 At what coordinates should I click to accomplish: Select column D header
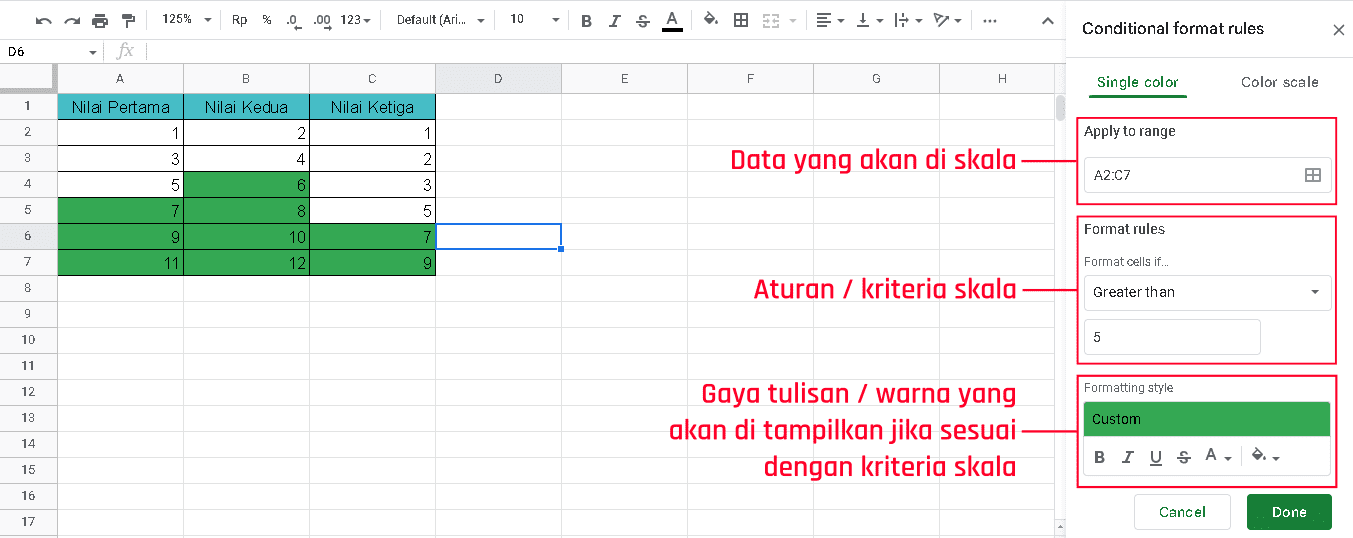tap(498, 79)
